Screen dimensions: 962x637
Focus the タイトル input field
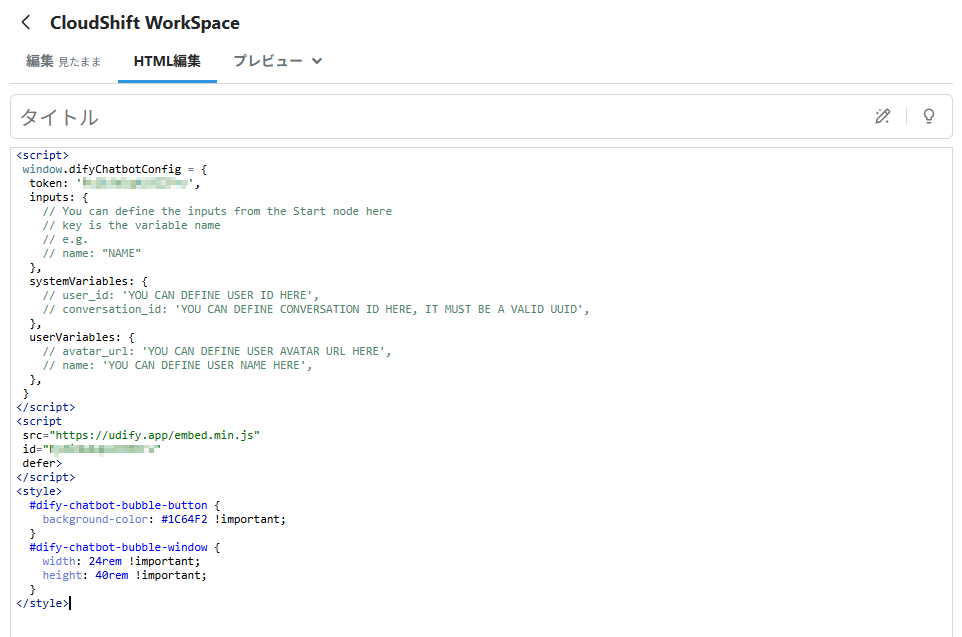tap(442, 117)
